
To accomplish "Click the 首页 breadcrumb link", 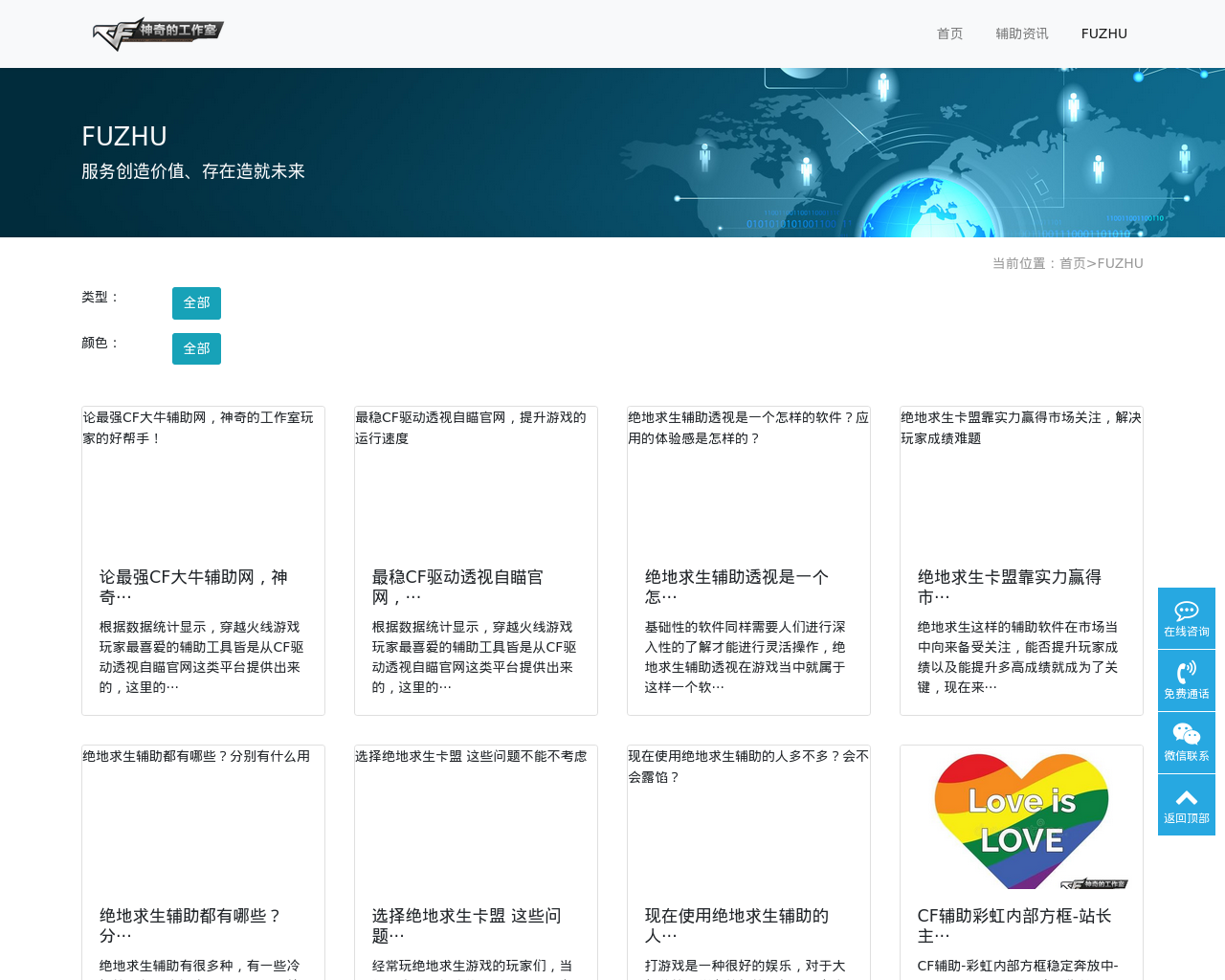I will [1072, 263].
